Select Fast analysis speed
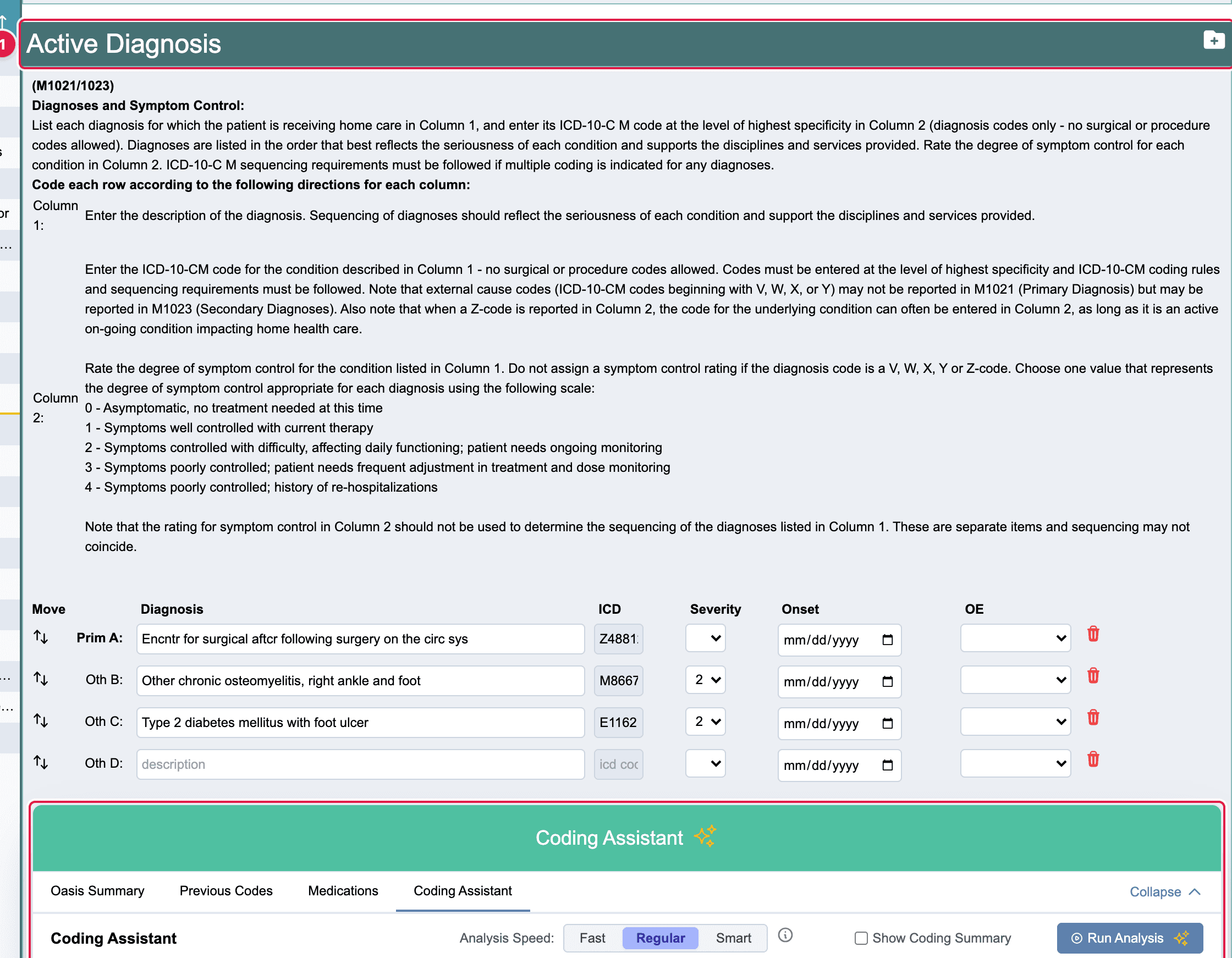The image size is (1232, 958). [x=592, y=938]
